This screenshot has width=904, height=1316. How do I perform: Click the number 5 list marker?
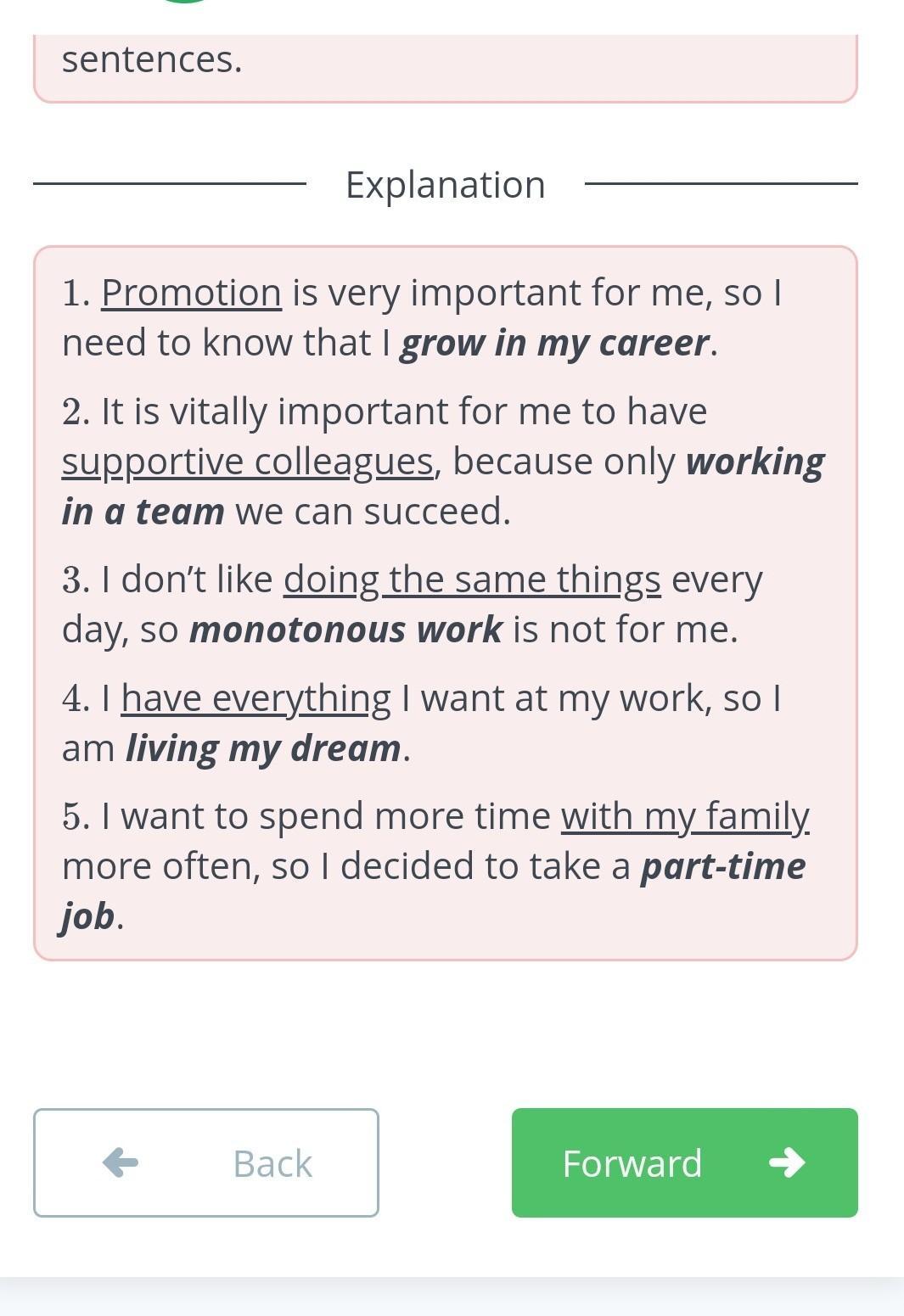pos(76,816)
